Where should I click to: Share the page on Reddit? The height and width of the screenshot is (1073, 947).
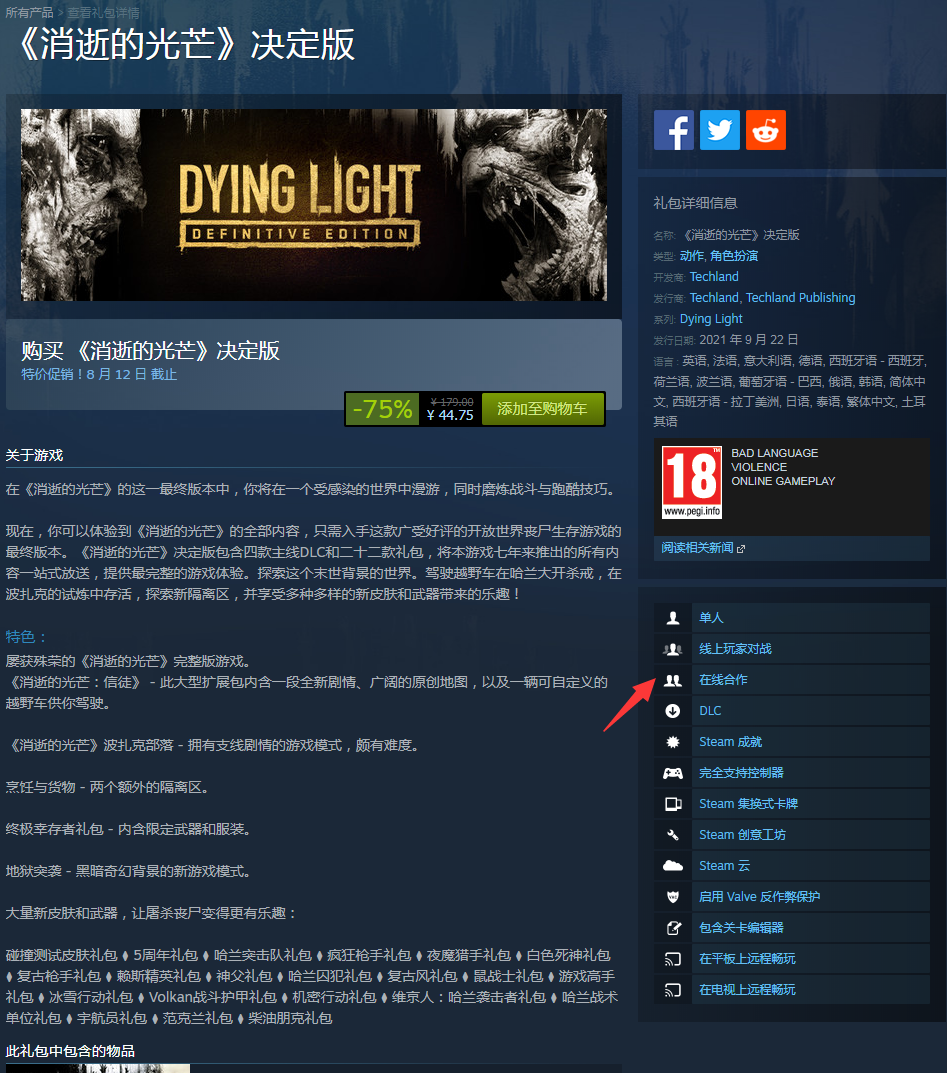pos(765,130)
